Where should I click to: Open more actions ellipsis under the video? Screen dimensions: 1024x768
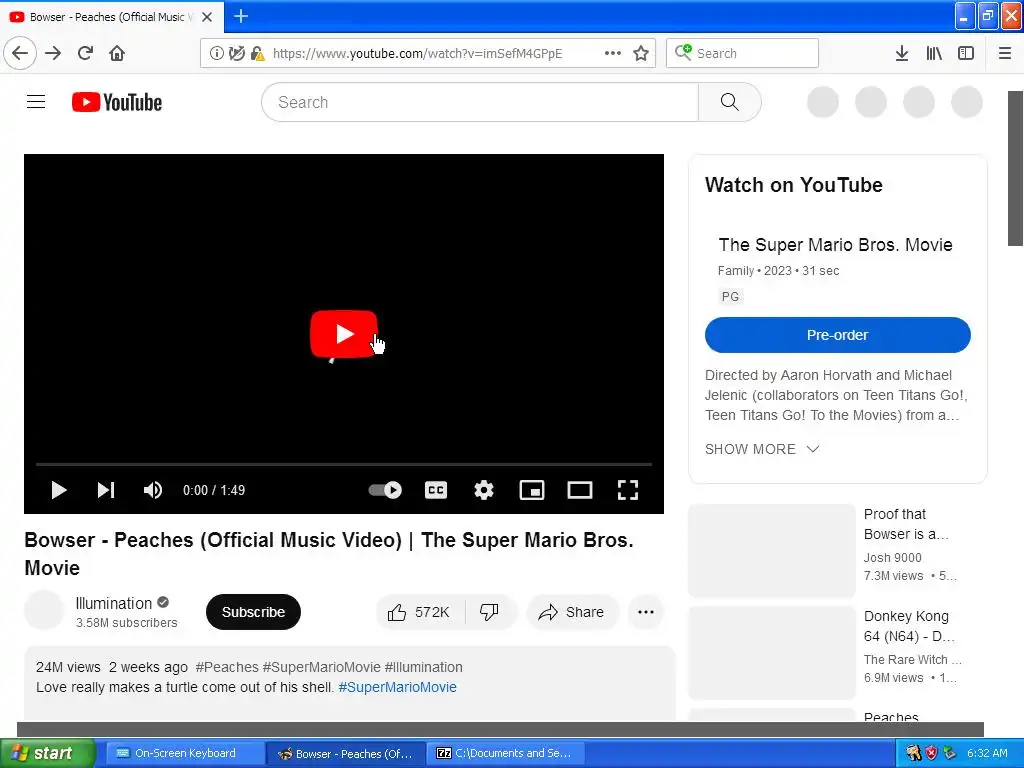[x=646, y=612]
